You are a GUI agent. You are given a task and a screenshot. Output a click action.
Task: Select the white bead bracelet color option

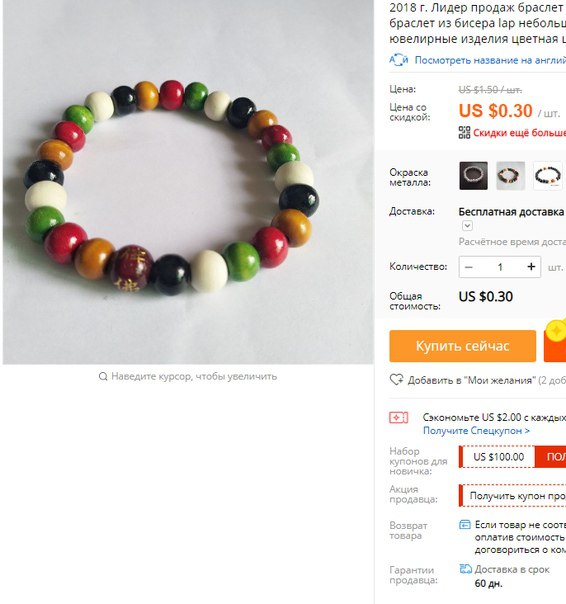pos(473,176)
